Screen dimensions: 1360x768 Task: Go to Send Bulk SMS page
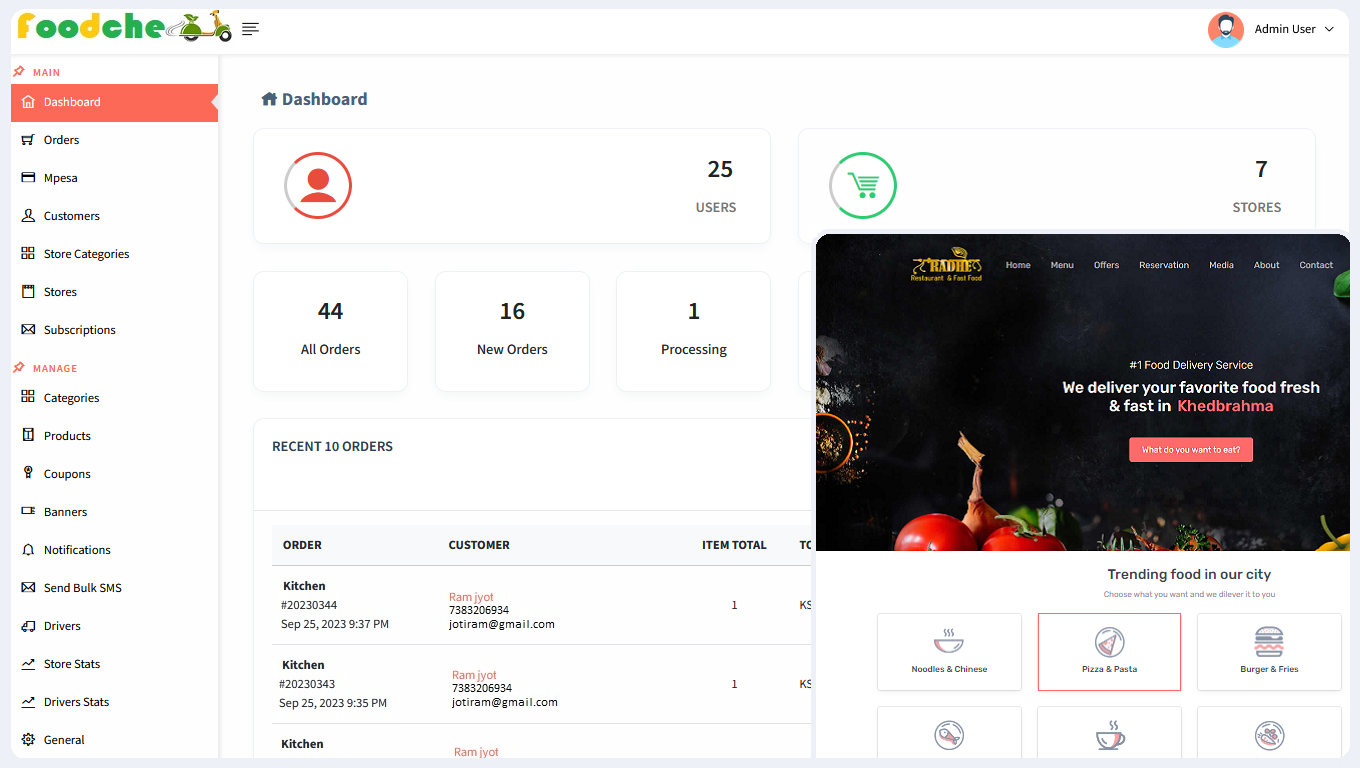[x=82, y=588]
